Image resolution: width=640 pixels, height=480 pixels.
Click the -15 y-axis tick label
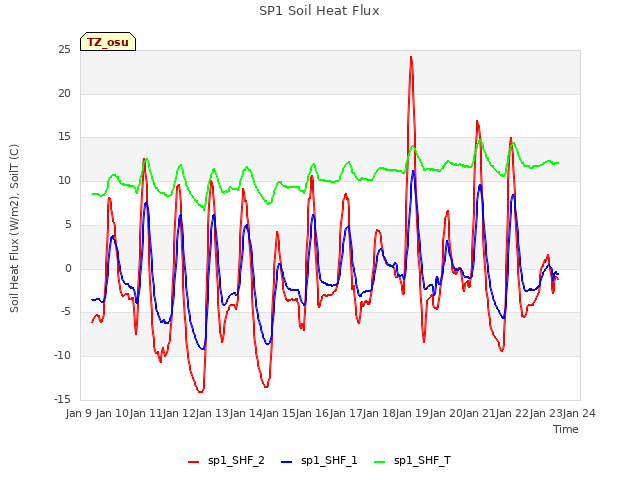pos(62,399)
